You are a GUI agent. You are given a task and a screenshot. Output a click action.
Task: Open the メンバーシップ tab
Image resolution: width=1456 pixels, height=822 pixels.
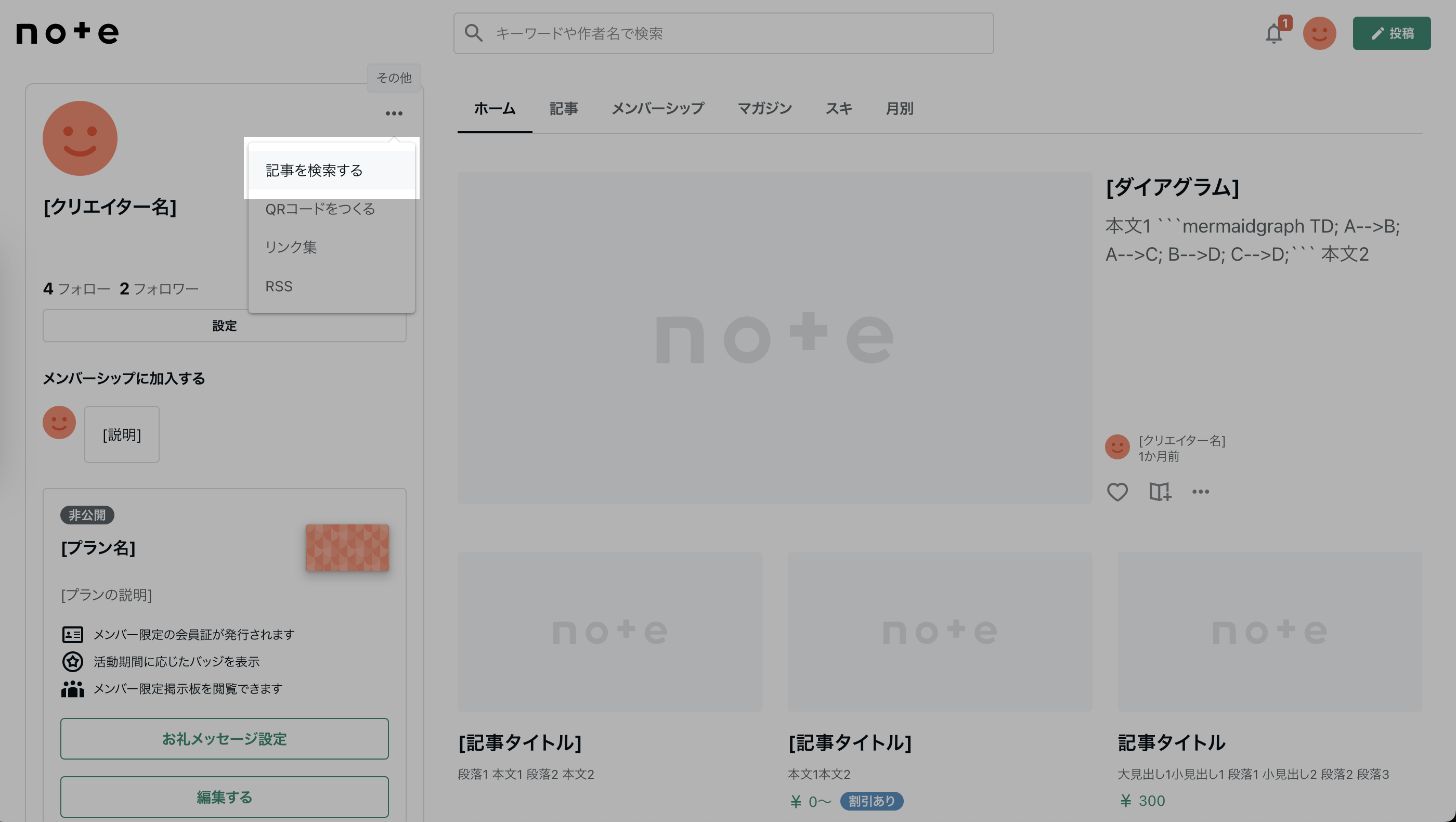click(658, 109)
